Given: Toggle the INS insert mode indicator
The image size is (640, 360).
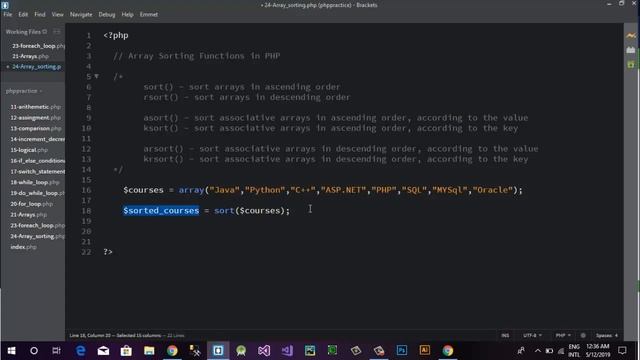Looking at the screenshot, I should 505,336.
